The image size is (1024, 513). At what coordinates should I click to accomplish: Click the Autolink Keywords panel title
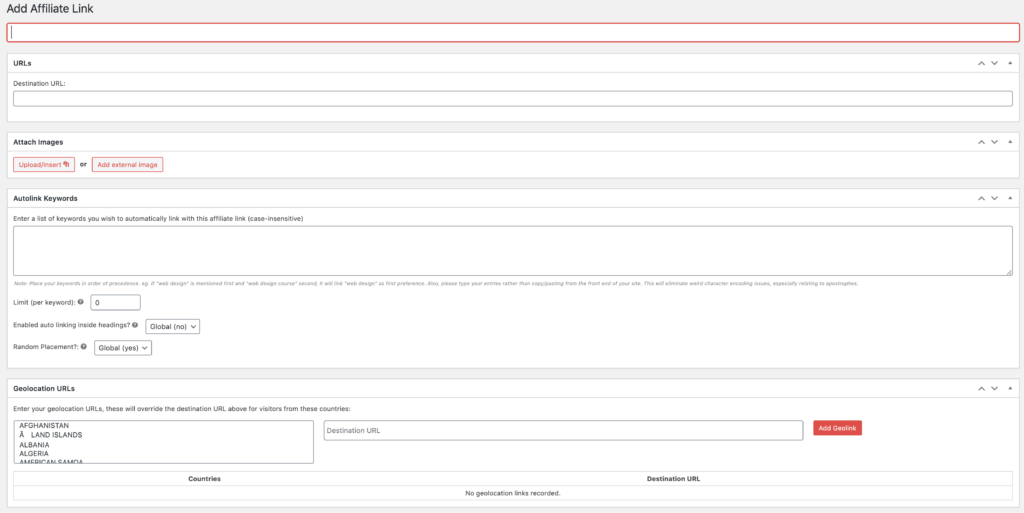point(45,198)
